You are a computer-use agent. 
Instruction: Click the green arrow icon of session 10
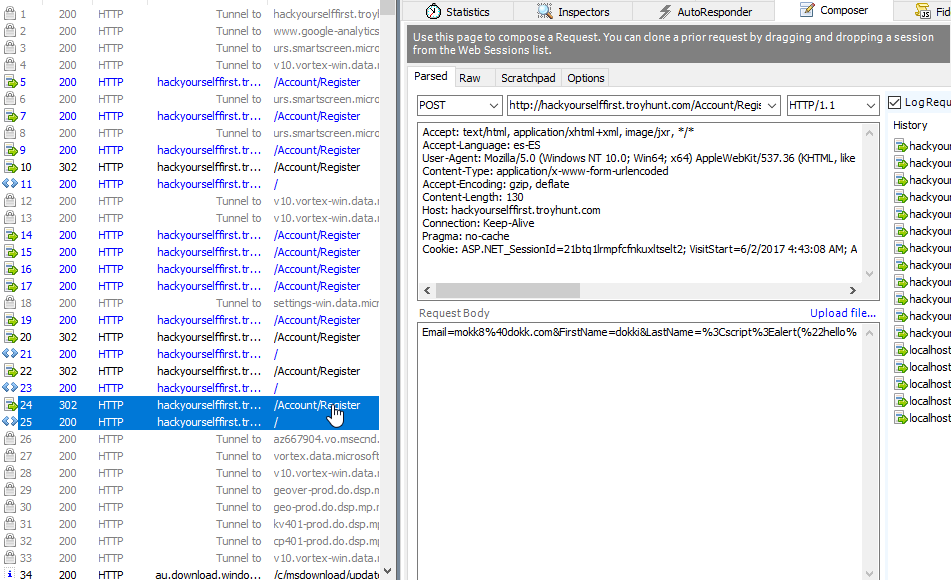(x=11, y=167)
